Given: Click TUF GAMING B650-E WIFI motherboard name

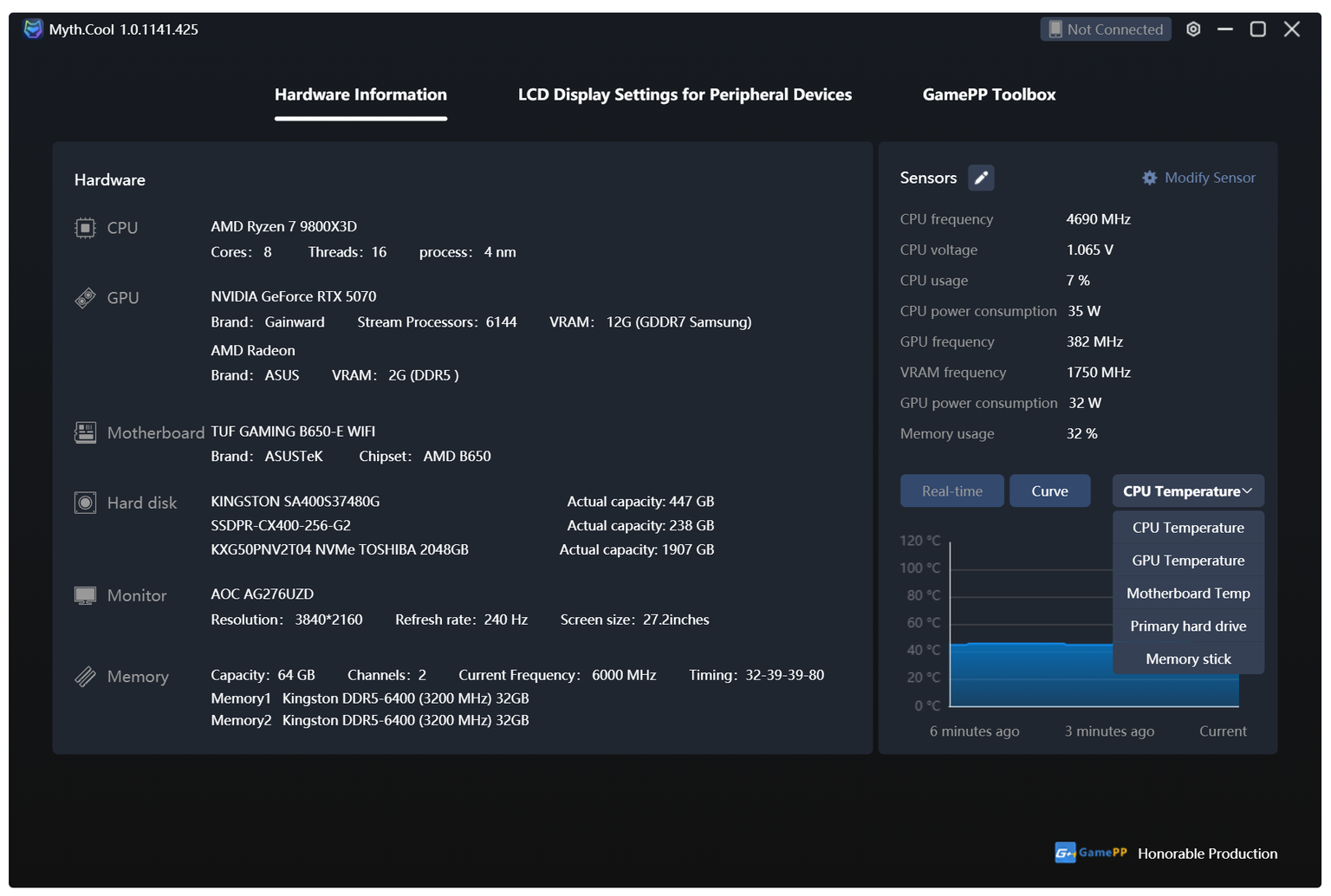Looking at the screenshot, I should pos(293,431).
